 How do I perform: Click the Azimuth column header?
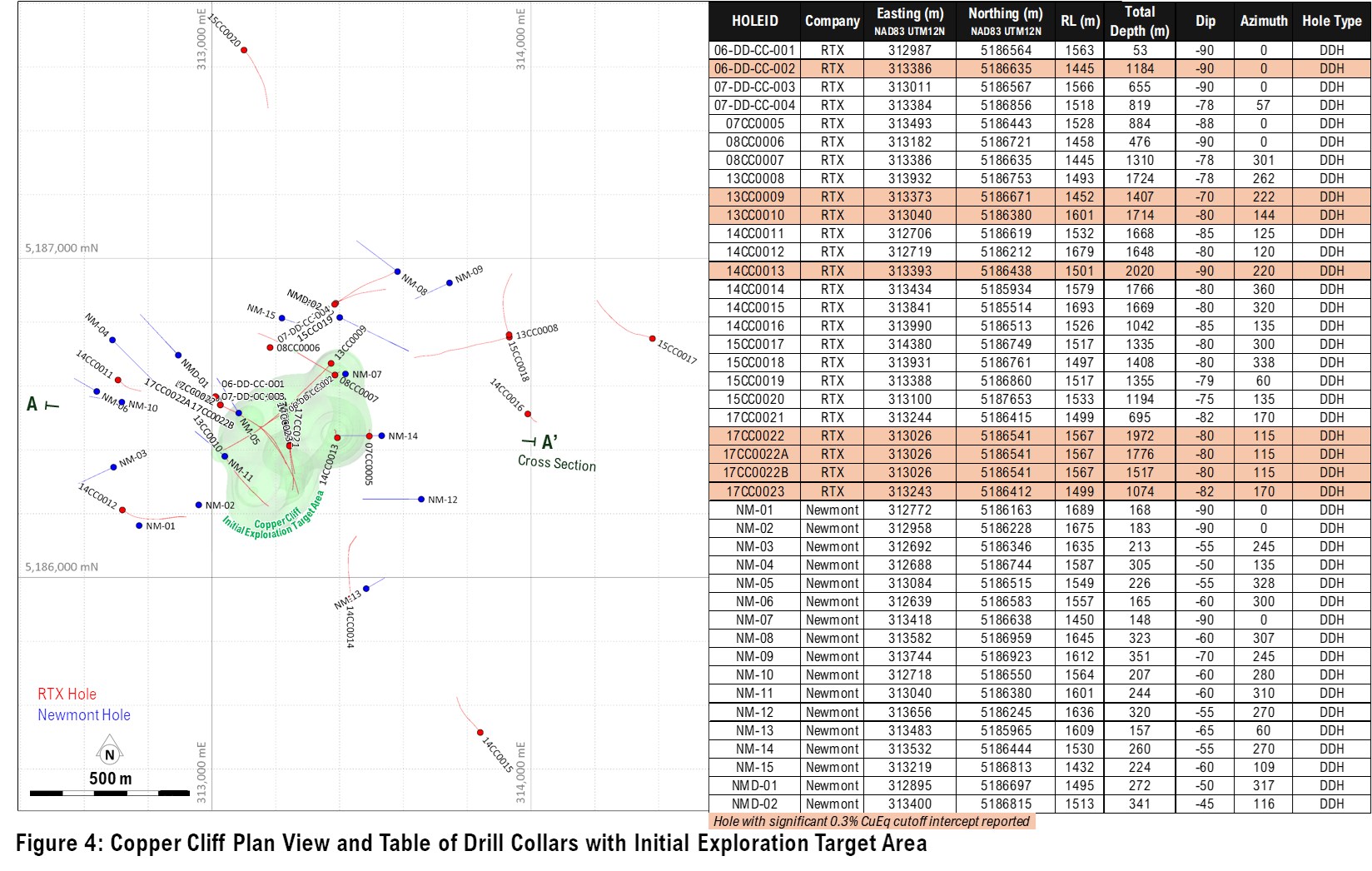pyautogui.click(x=1263, y=22)
